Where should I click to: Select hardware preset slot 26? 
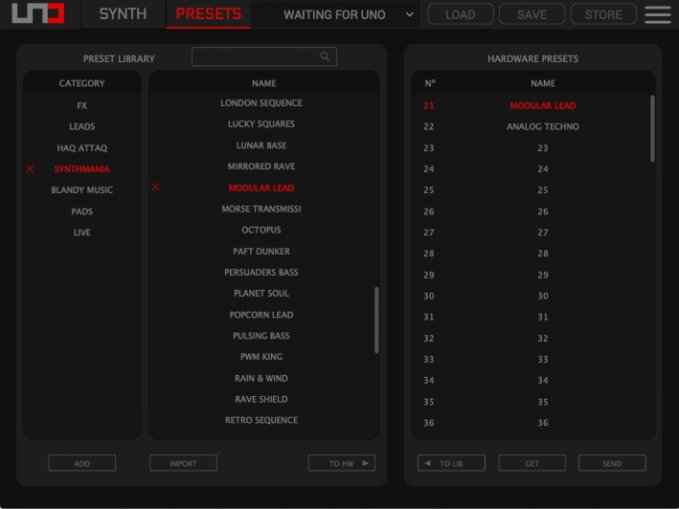[x=530, y=211]
